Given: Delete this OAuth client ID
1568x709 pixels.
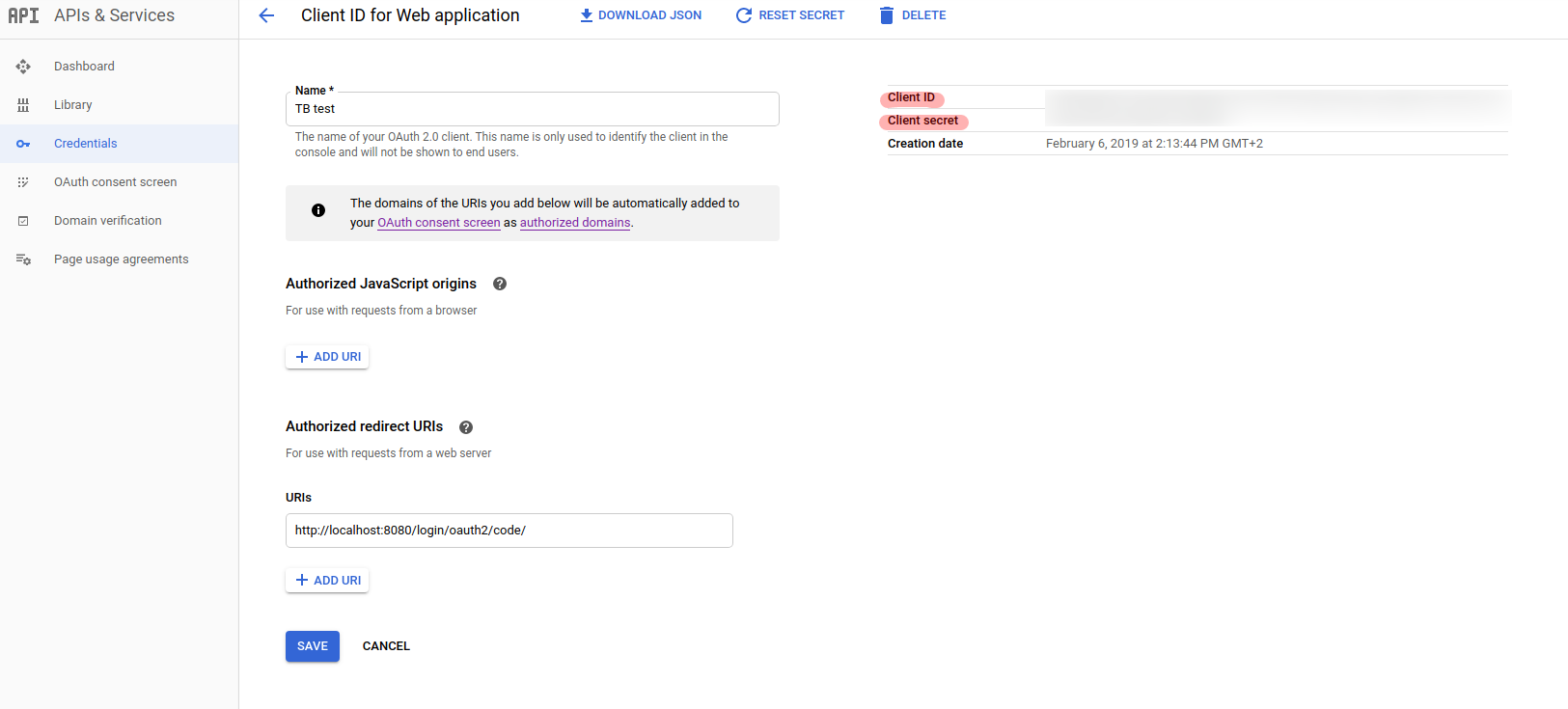Looking at the screenshot, I should (x=913, y=15).
